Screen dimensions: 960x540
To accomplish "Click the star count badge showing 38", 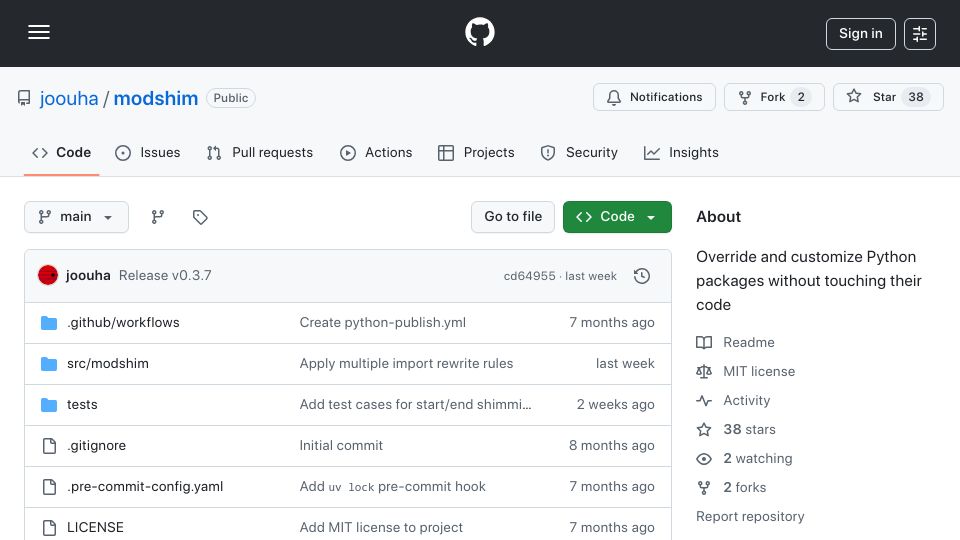I will 915,97.
